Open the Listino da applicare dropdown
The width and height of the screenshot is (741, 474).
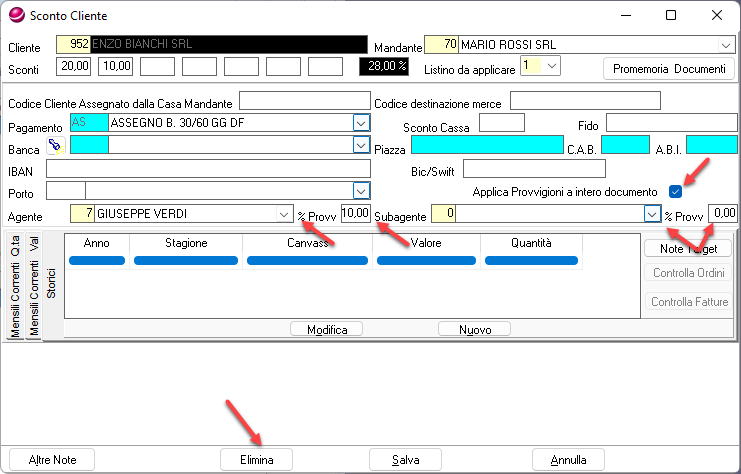(551, 66)
